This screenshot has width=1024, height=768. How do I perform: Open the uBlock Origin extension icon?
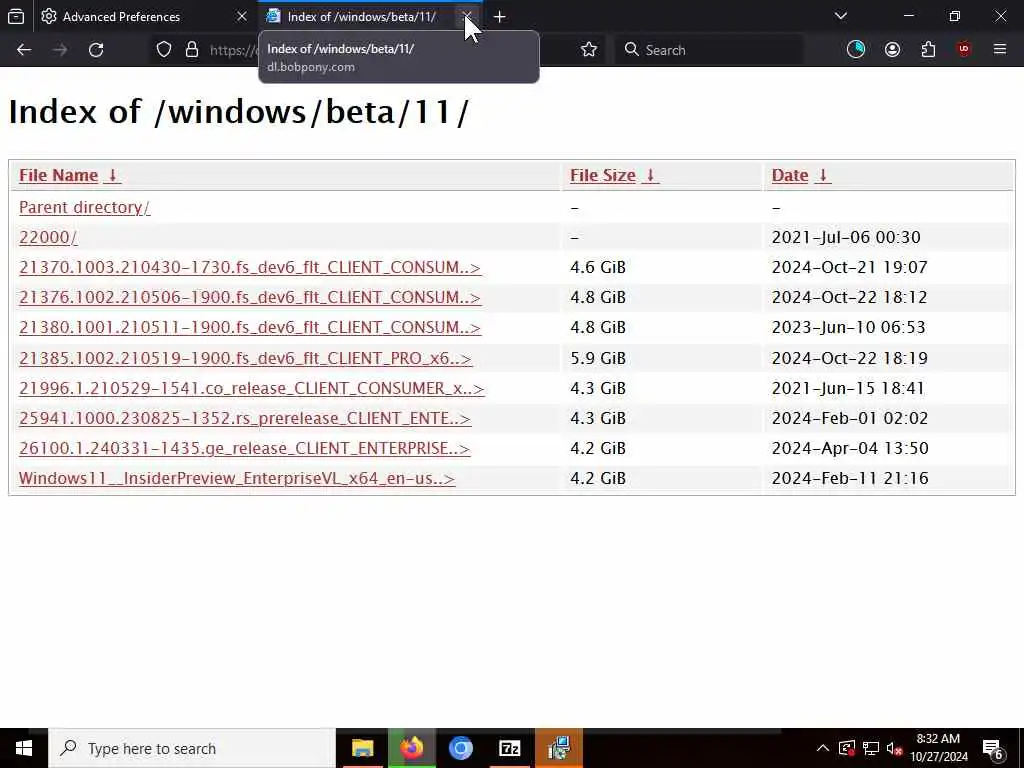pos(964,50)
